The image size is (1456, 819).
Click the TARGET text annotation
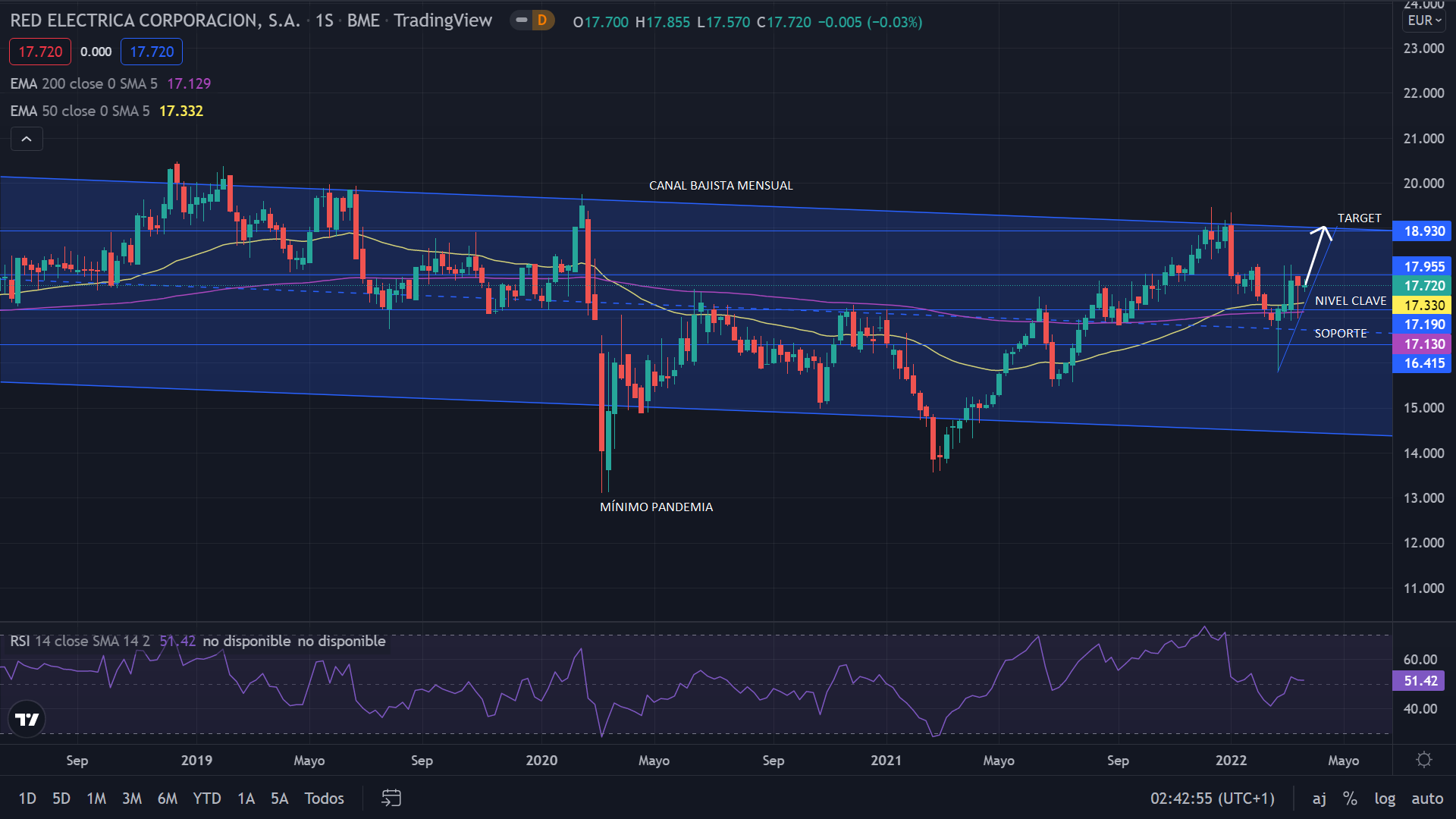pyautogui.click(x=1359, y=218)
